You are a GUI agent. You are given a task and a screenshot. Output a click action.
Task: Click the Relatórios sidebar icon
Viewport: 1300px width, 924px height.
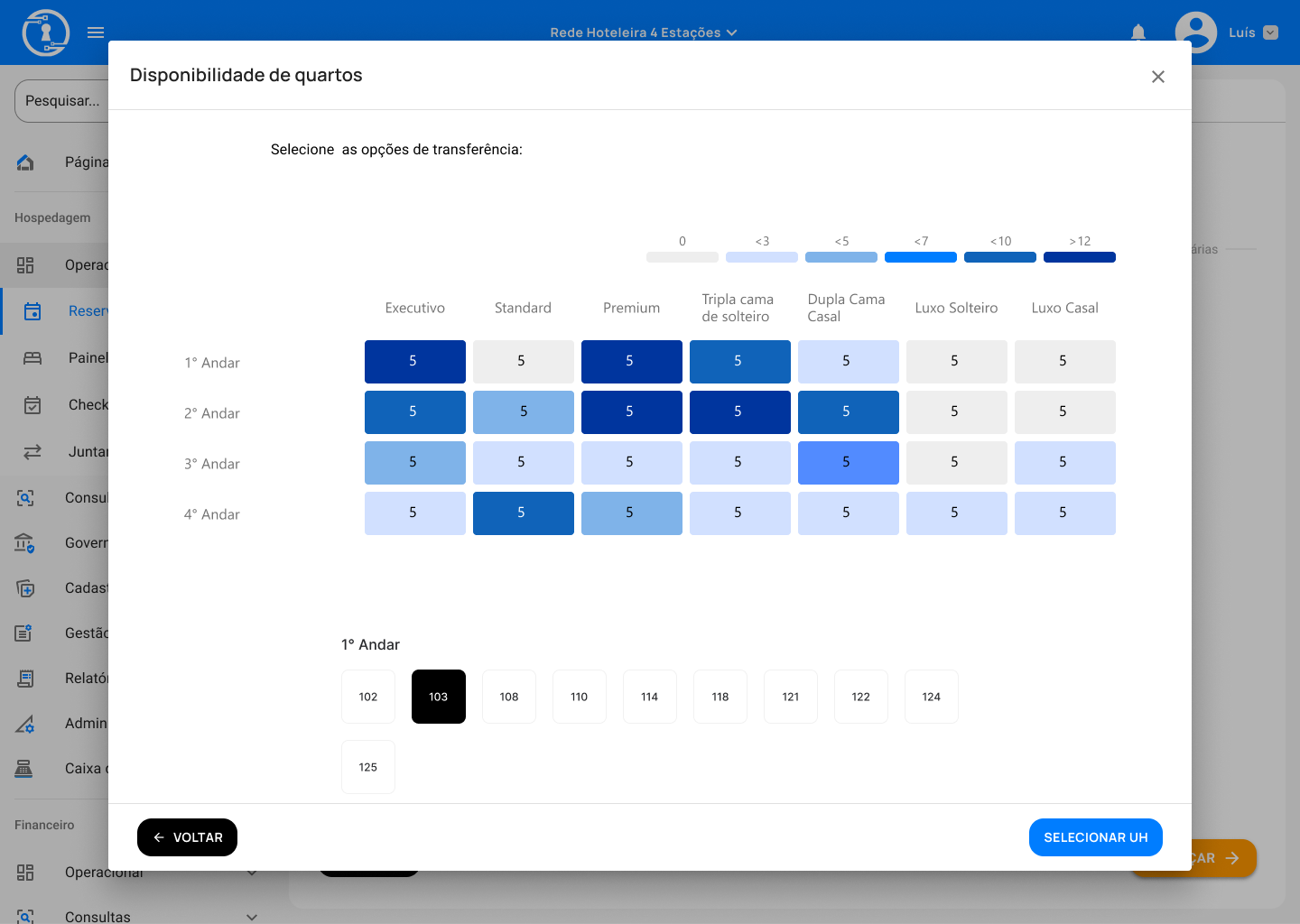pyautogui.click(x=25, y=679)
